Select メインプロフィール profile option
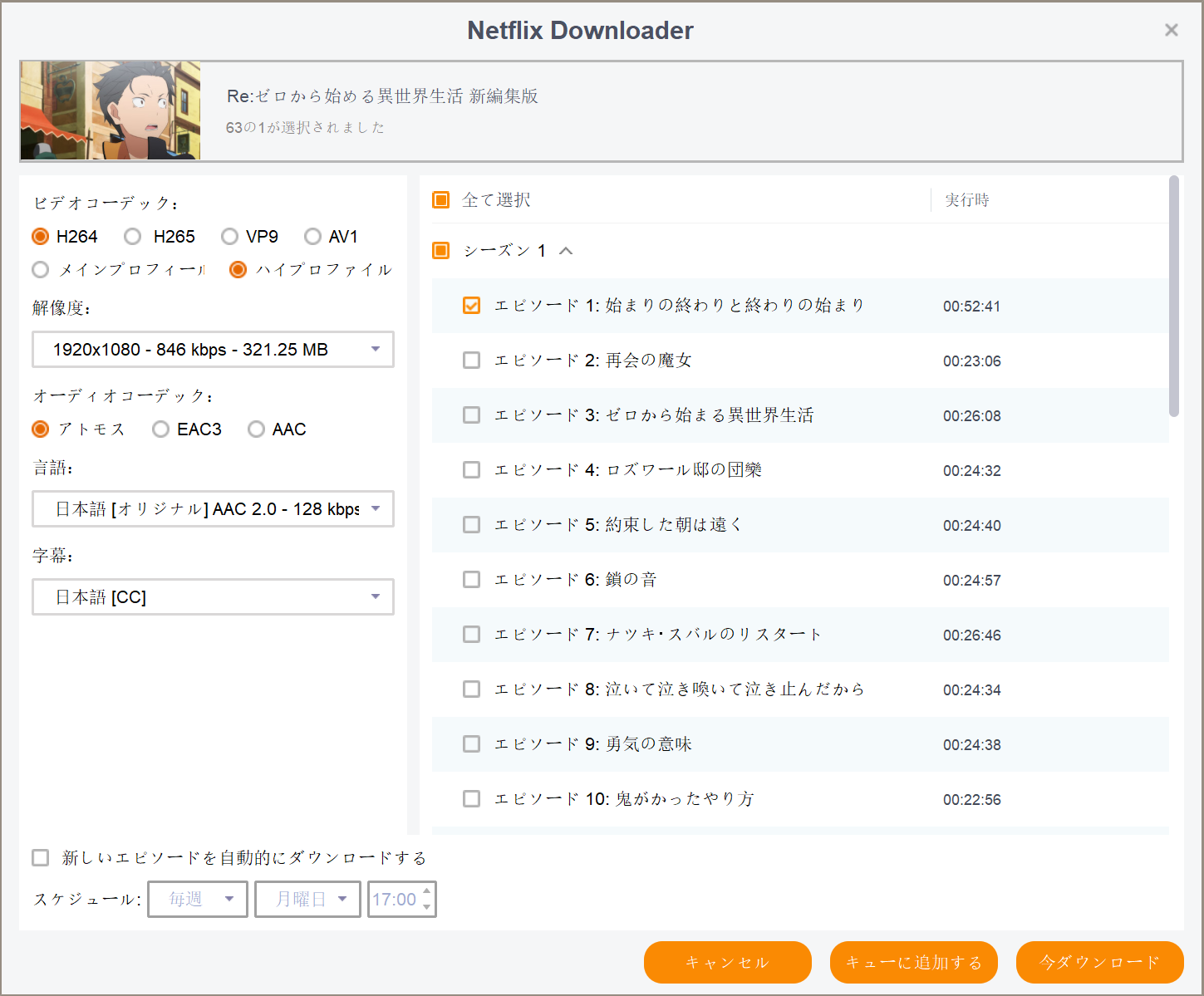 40,270
